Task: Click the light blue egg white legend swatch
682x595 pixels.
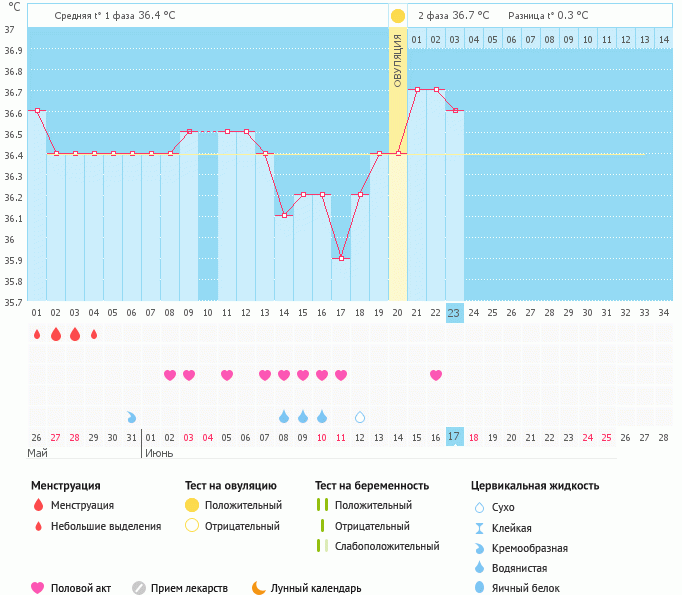Action: click(x=480, y=588)
